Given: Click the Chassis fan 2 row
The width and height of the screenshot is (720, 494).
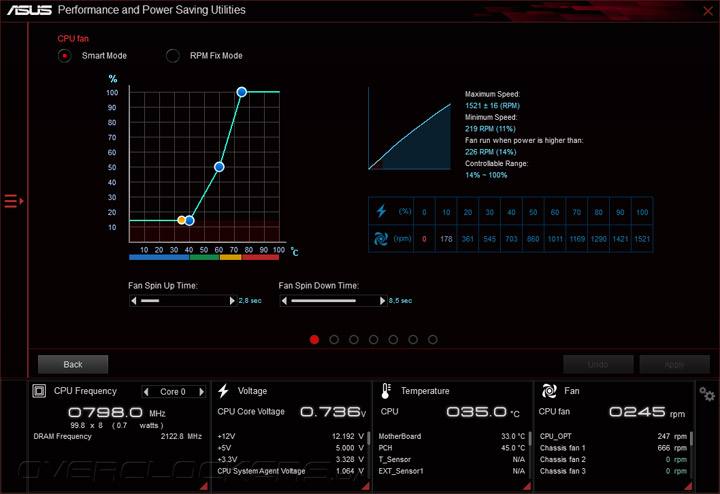Looking at the screenshot, I should [x=613, y=460].
